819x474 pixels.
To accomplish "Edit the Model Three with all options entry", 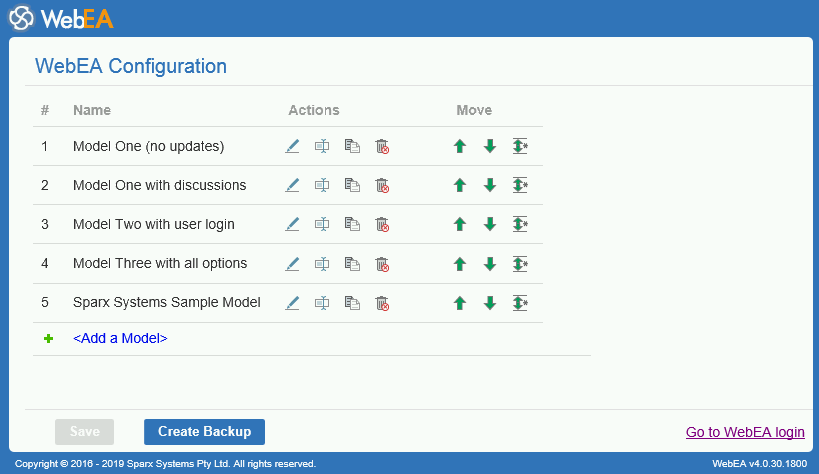I will click(x=292, y=264).
